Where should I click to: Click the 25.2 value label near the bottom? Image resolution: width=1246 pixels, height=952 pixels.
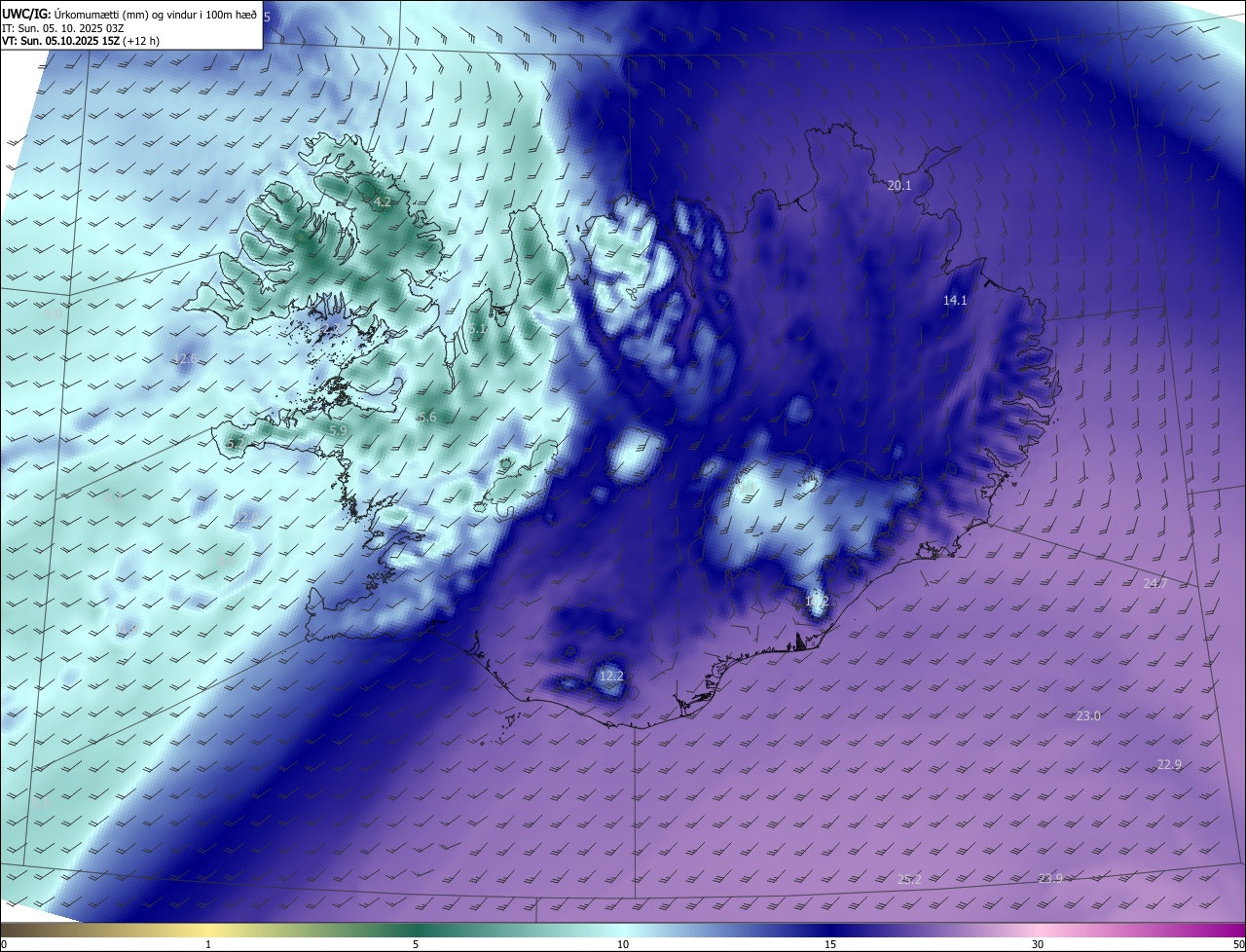tap(909, 878)
